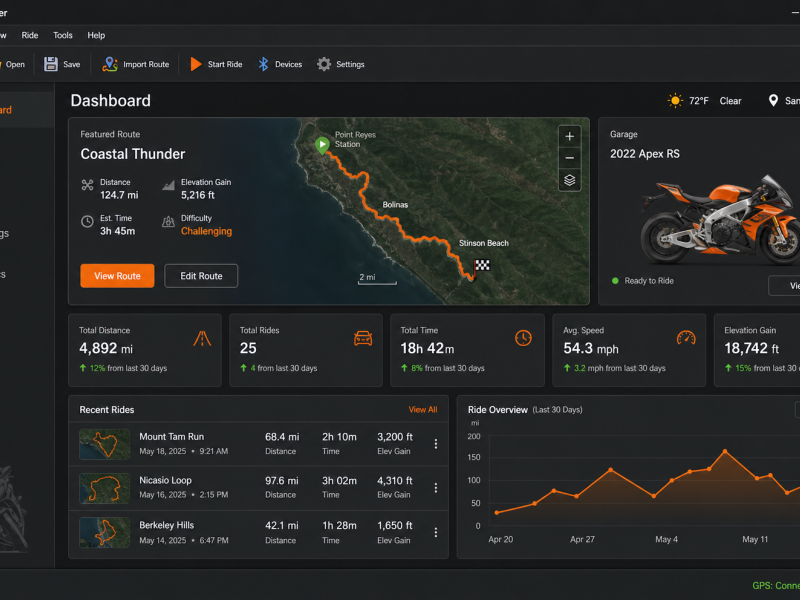Click the 2022 Apex RS motorcycle image
Viewport: 800px width, 600px height.
(719, 220)
